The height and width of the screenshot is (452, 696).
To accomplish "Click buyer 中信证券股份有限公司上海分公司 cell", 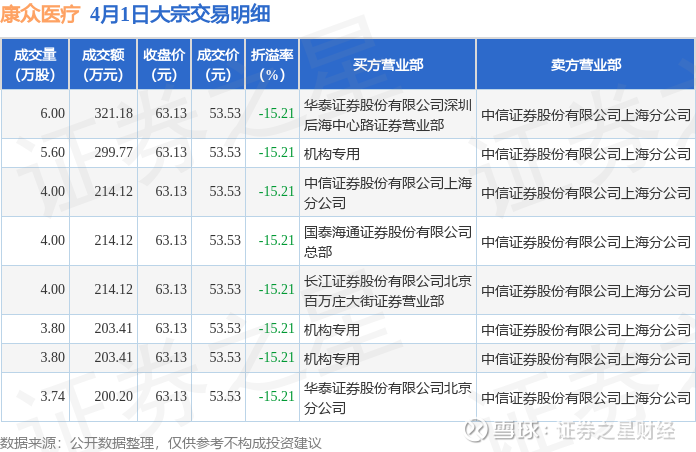I will pyautogui.click(x=388, y=193).
